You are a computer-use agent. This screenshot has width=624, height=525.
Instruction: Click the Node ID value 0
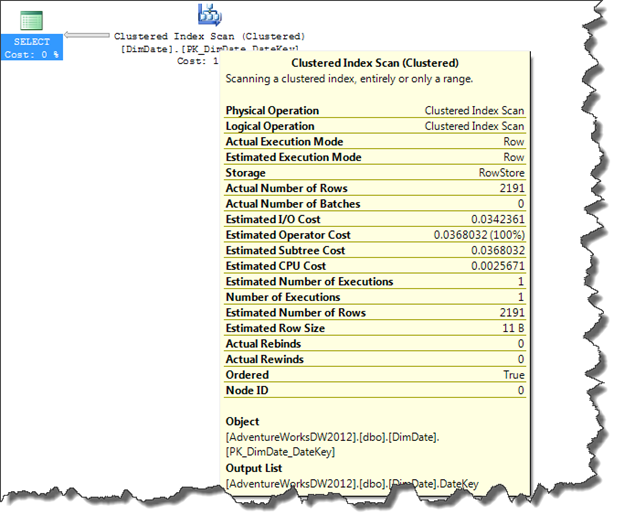pyautogui.click(x=521, y=390)
